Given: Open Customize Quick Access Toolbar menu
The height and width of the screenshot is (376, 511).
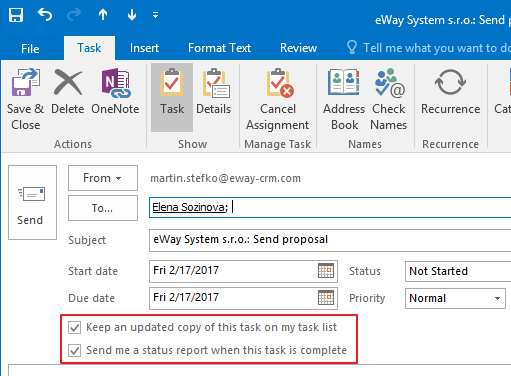Looking at the screenshot, I should [155, 15].
